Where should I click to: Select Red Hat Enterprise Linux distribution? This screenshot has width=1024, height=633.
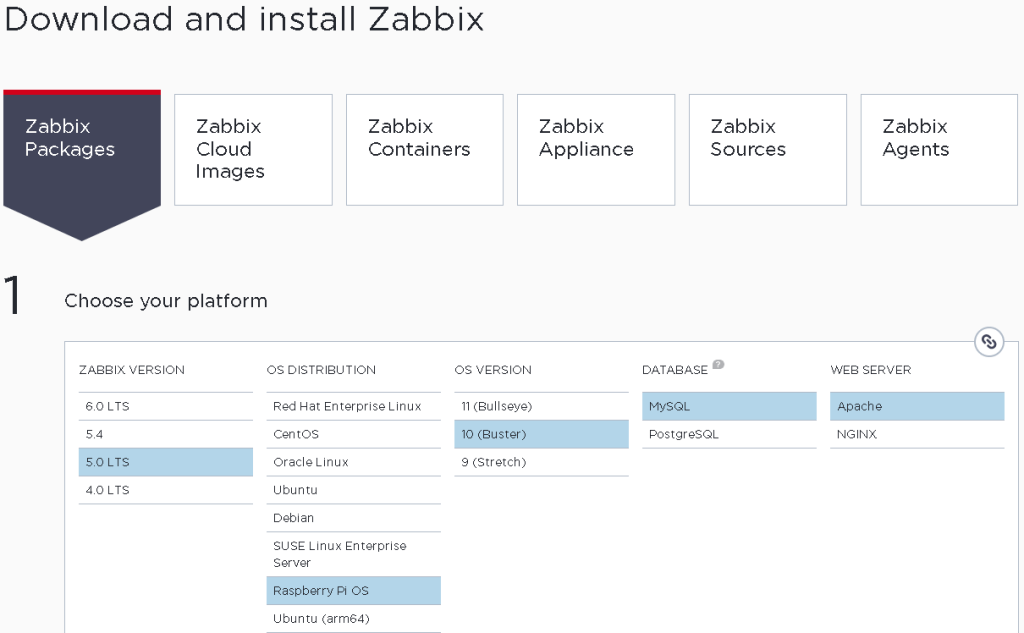[353, 407]
